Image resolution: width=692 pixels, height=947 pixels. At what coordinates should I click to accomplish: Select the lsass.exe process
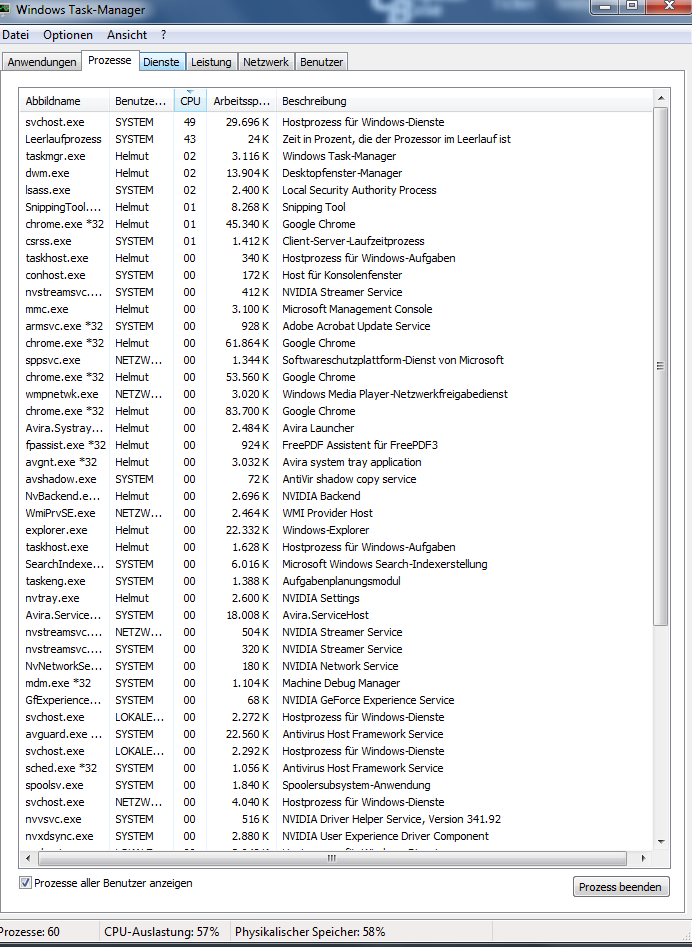(336, 190)
